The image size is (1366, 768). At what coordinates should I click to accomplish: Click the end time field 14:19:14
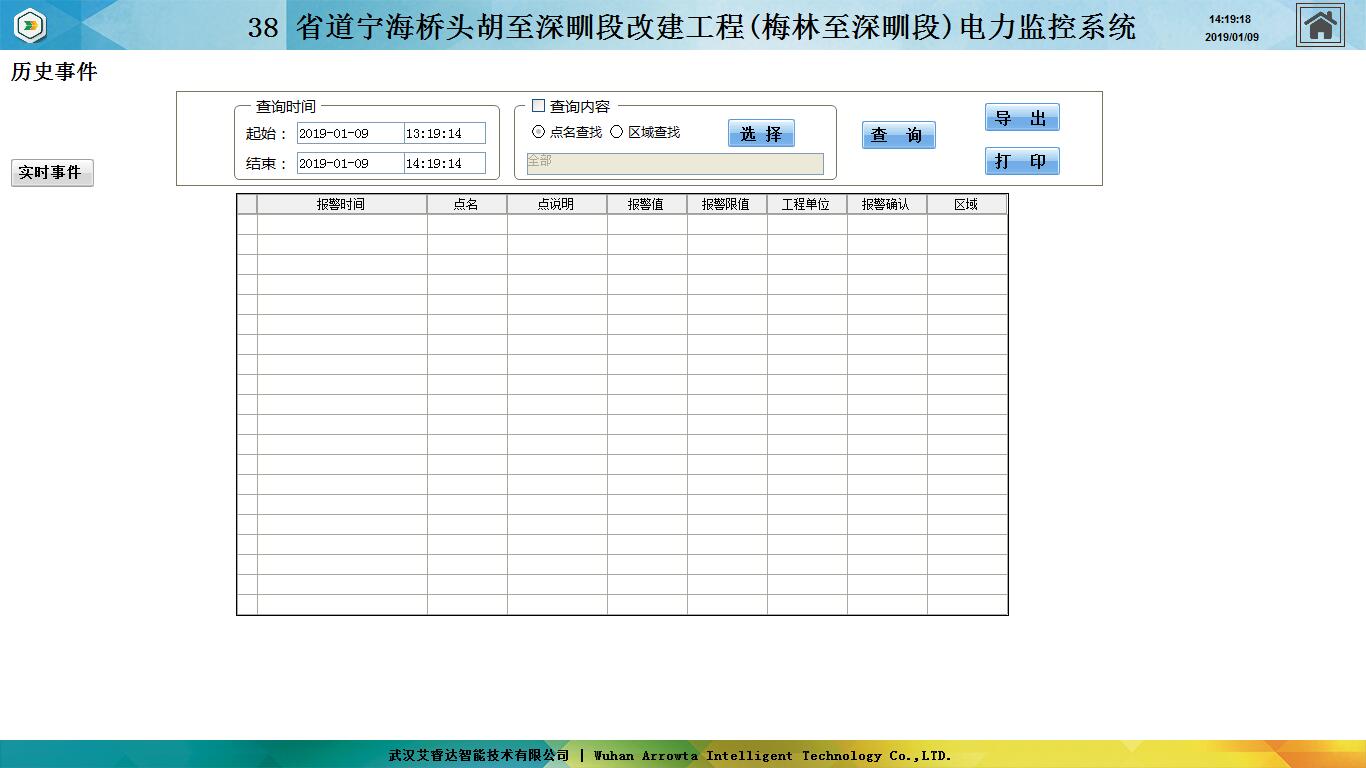click(x=444, y=163)
